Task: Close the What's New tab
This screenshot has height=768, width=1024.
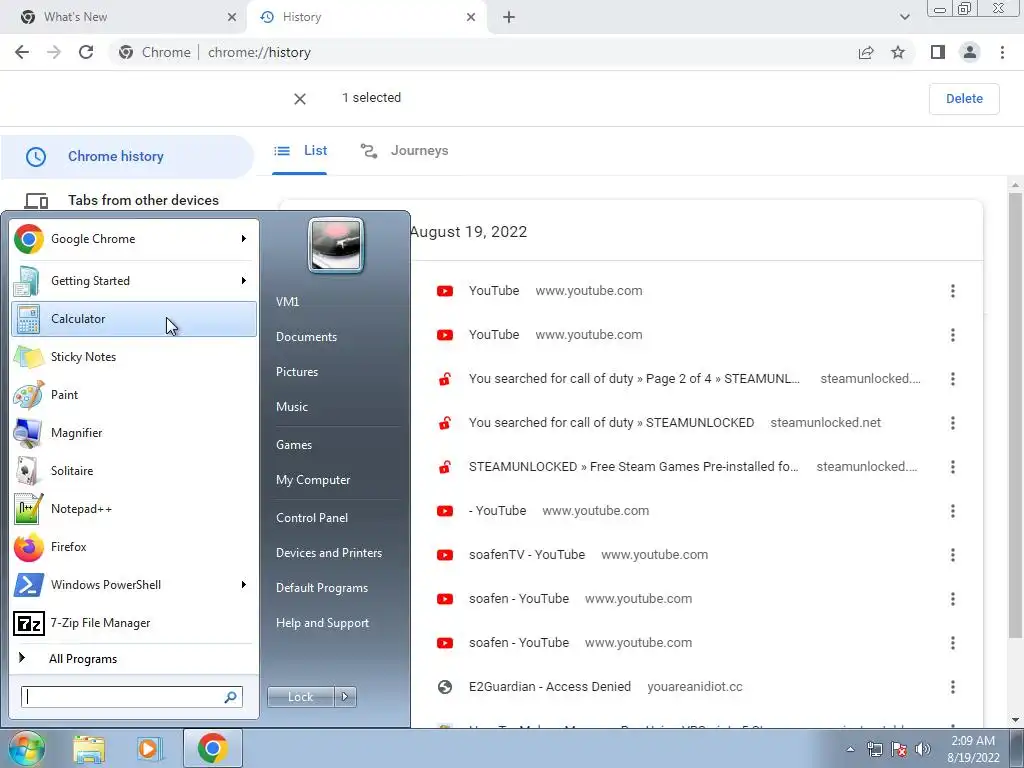Action: (231, 17)
